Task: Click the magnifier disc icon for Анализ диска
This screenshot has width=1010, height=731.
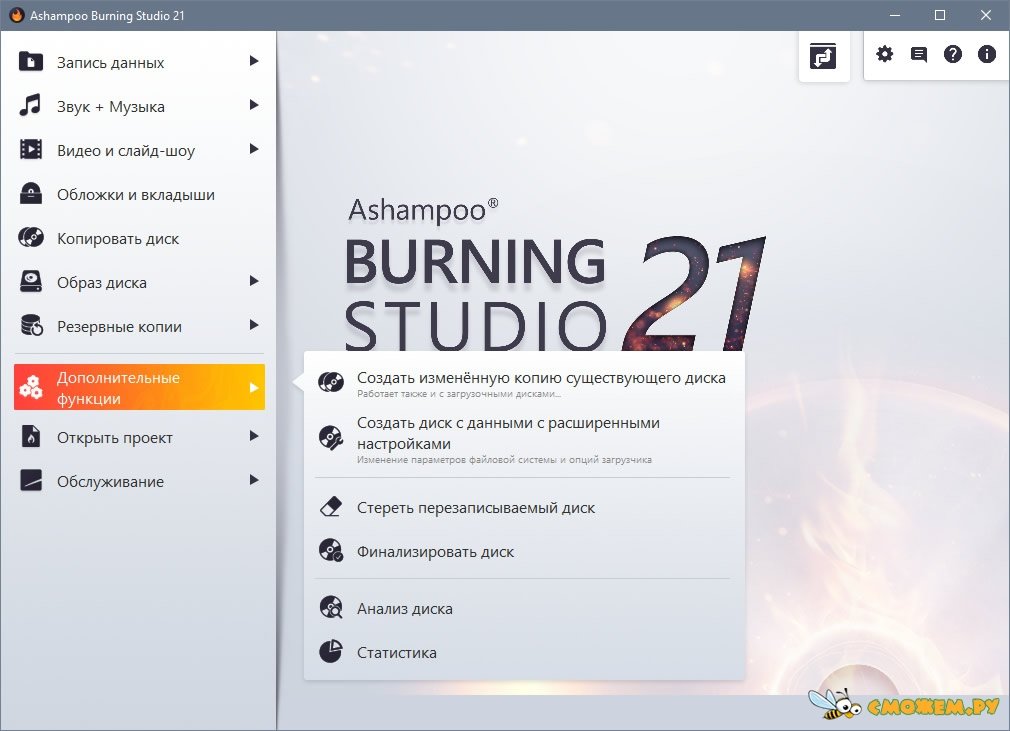Action: [x=331, y=607]
